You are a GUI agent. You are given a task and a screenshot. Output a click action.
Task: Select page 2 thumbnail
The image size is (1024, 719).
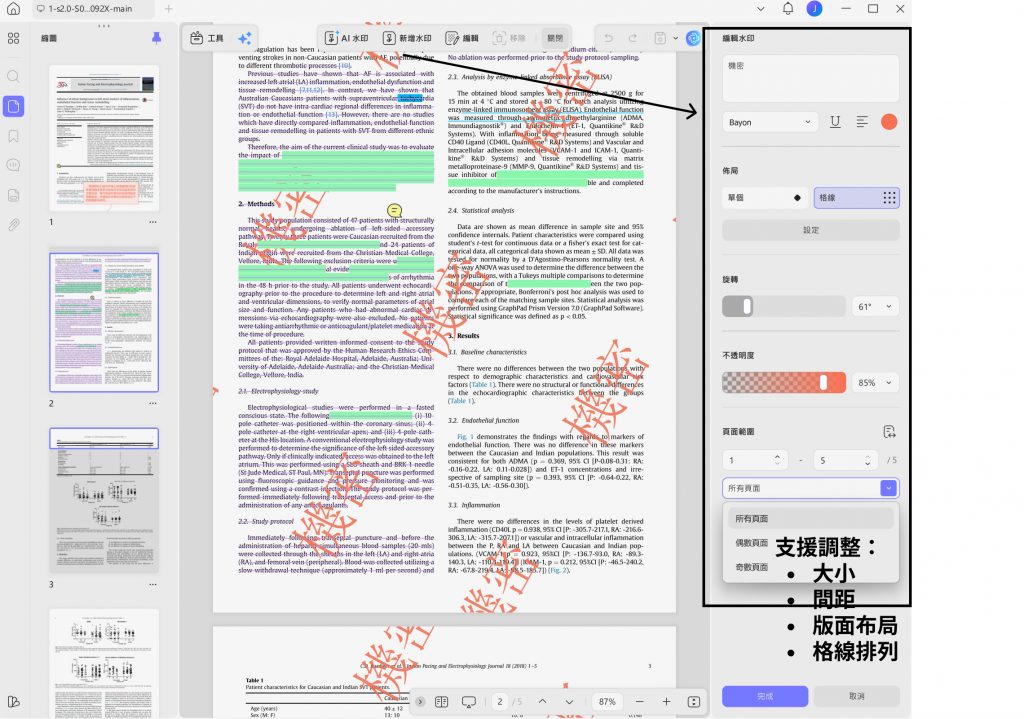point(104,323)
